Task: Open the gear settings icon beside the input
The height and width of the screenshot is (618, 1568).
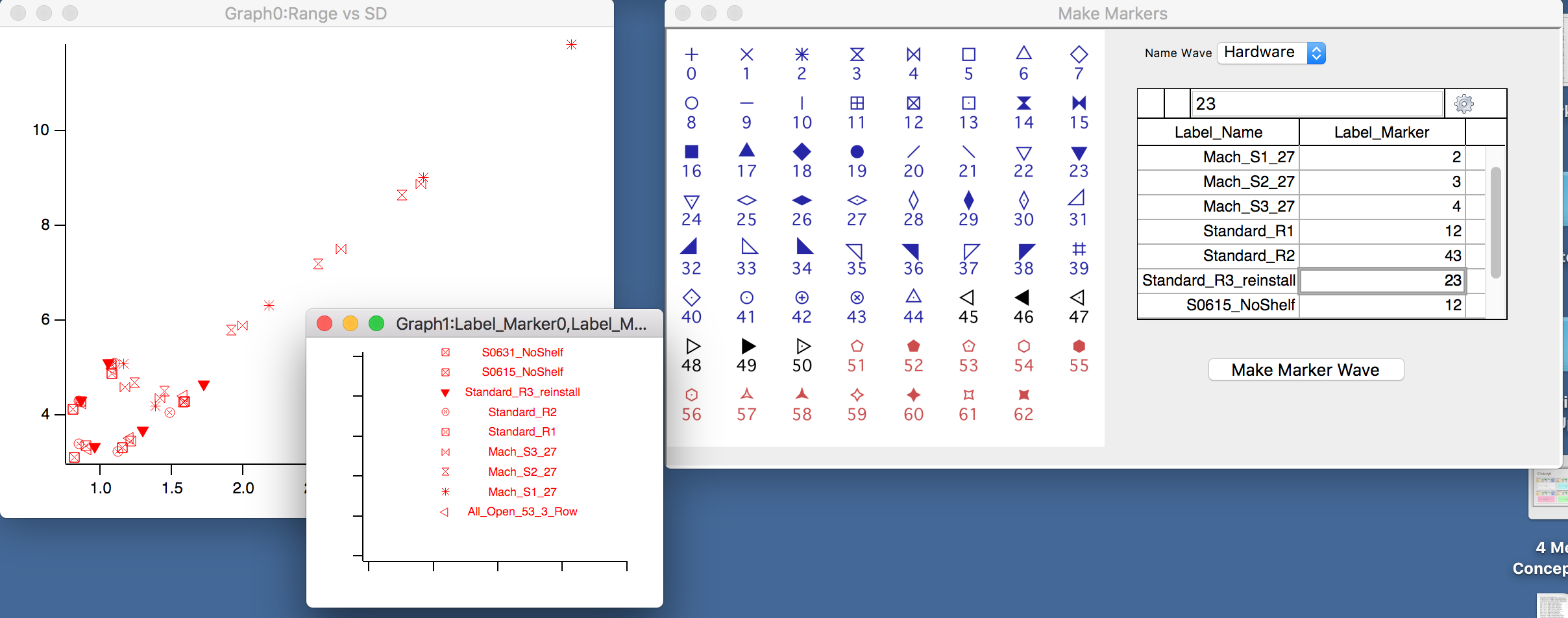Action: (x=1464, y=103)
